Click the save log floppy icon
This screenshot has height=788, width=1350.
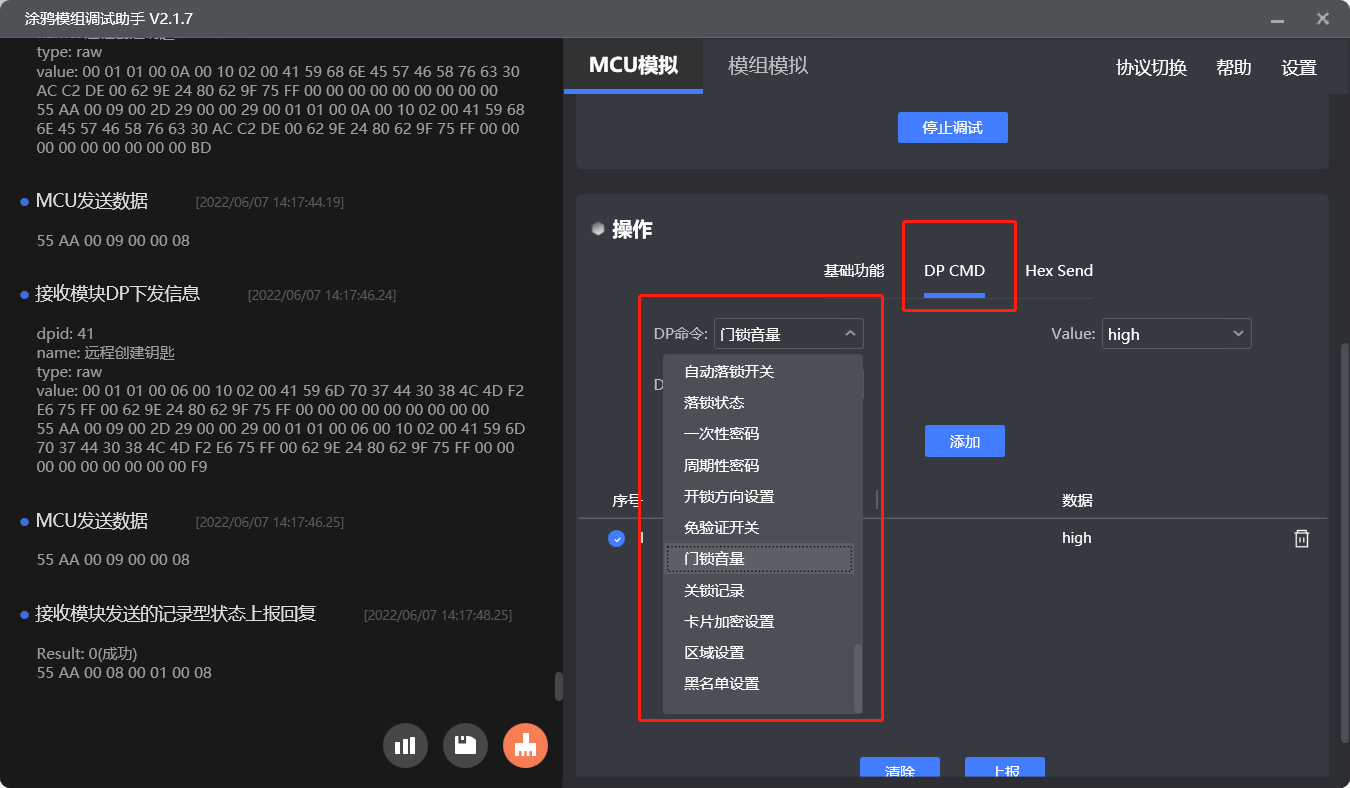point(465,745)
